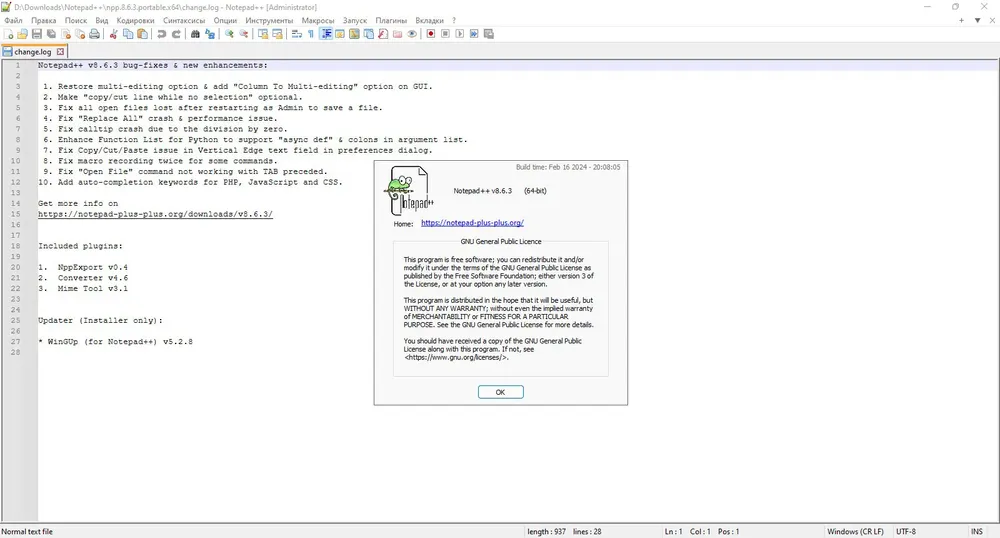This screenshot has width=1000, height=538.
Task: Open the Плагины menu
Action: click(x=391, y=20)
